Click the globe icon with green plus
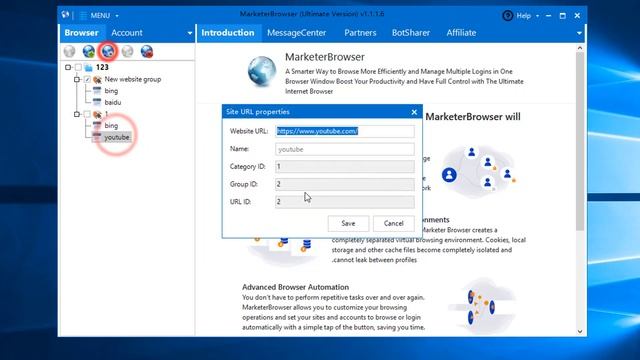 pos(89,51)
